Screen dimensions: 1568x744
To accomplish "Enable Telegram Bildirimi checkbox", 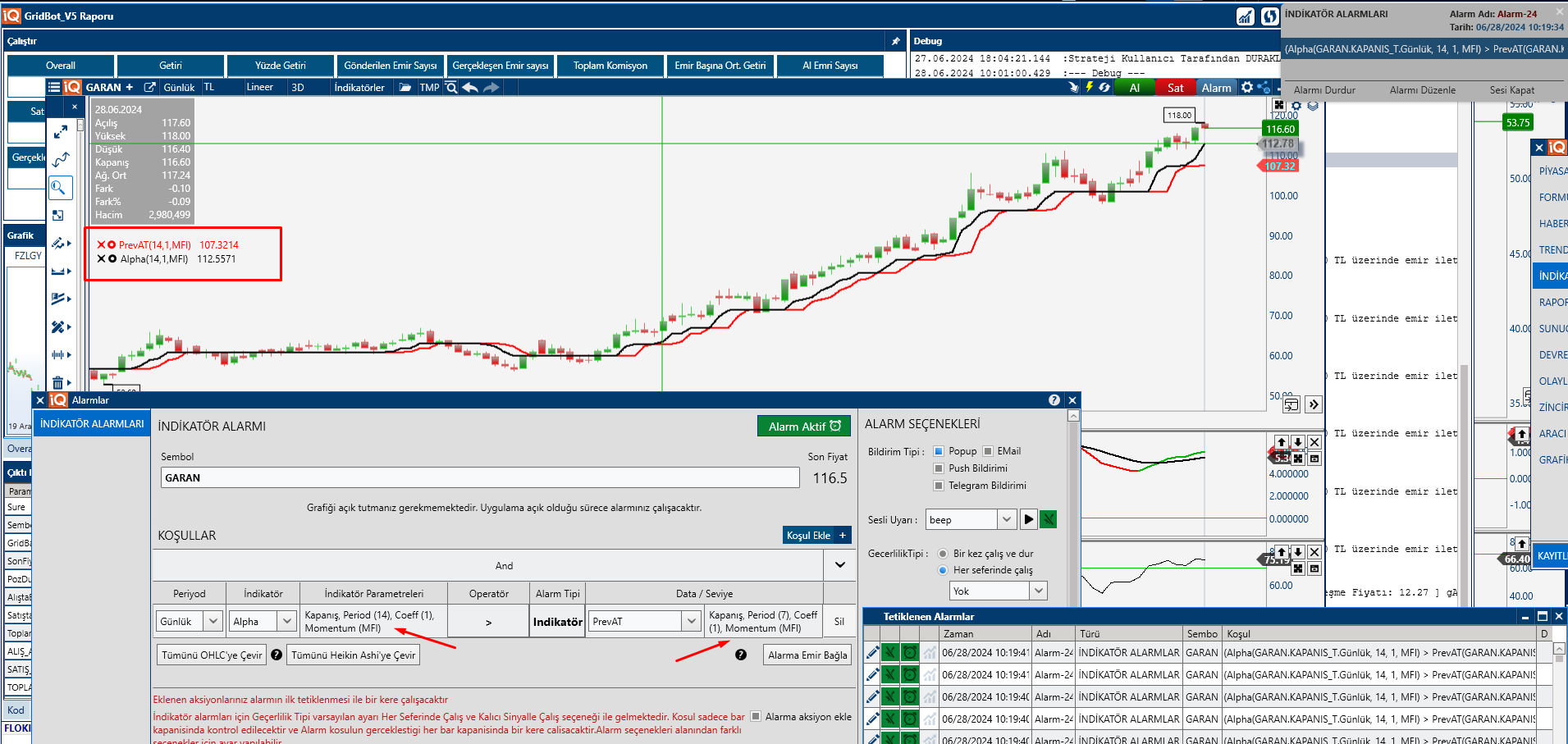I will 939,486.
